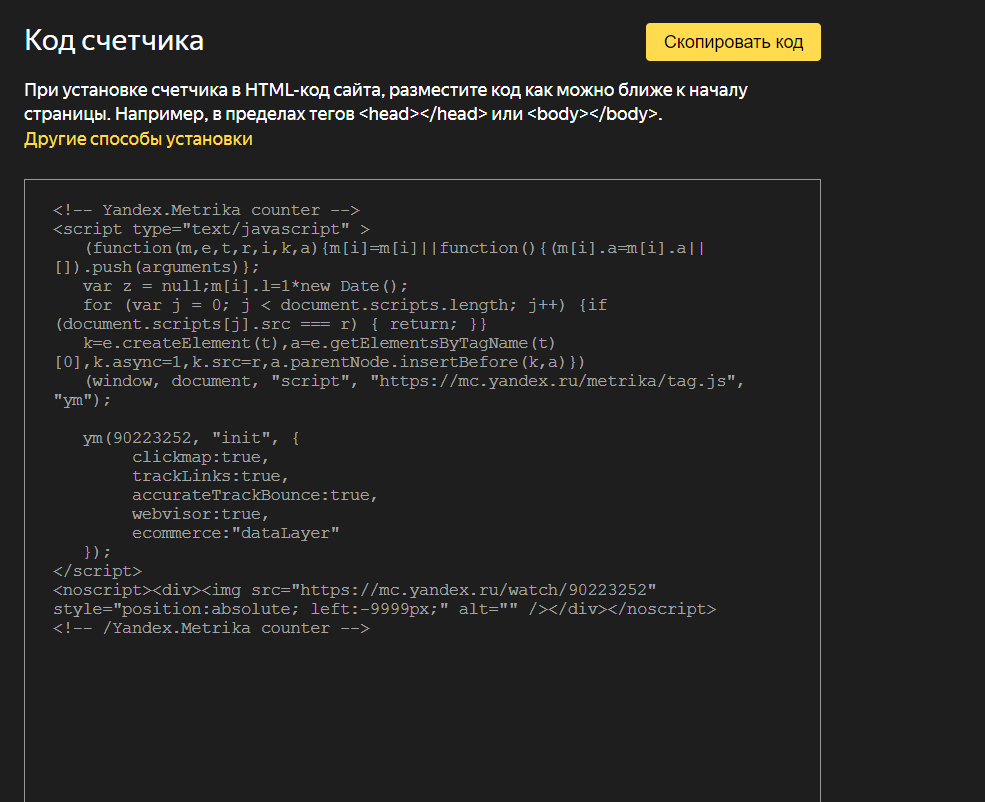985x802 pixels.
Task: Click the accurateTrackBounce:true option line
Action: click(255, 495)
